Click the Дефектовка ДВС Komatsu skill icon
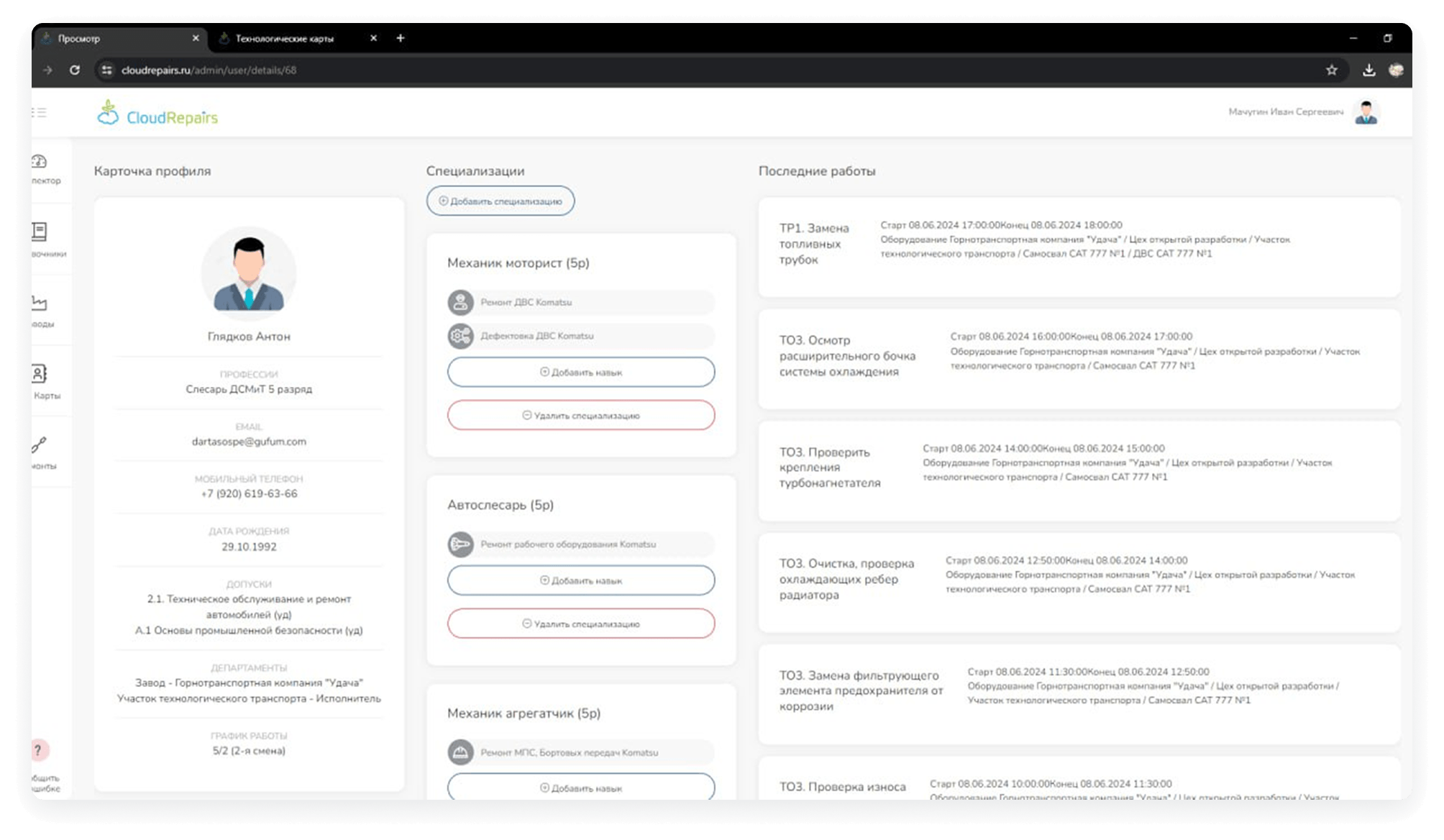 tap(460, 336)
